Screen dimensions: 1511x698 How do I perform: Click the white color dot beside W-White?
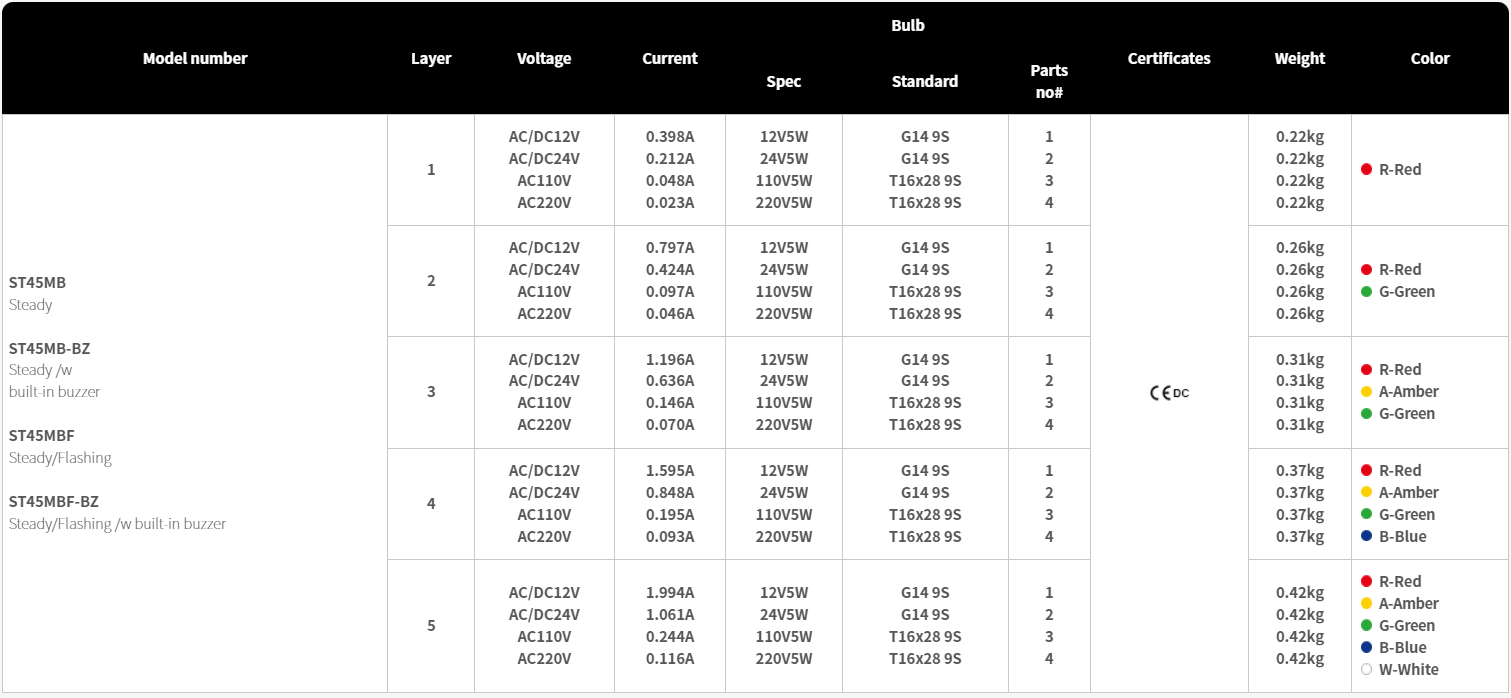(x=1366, y=670)
